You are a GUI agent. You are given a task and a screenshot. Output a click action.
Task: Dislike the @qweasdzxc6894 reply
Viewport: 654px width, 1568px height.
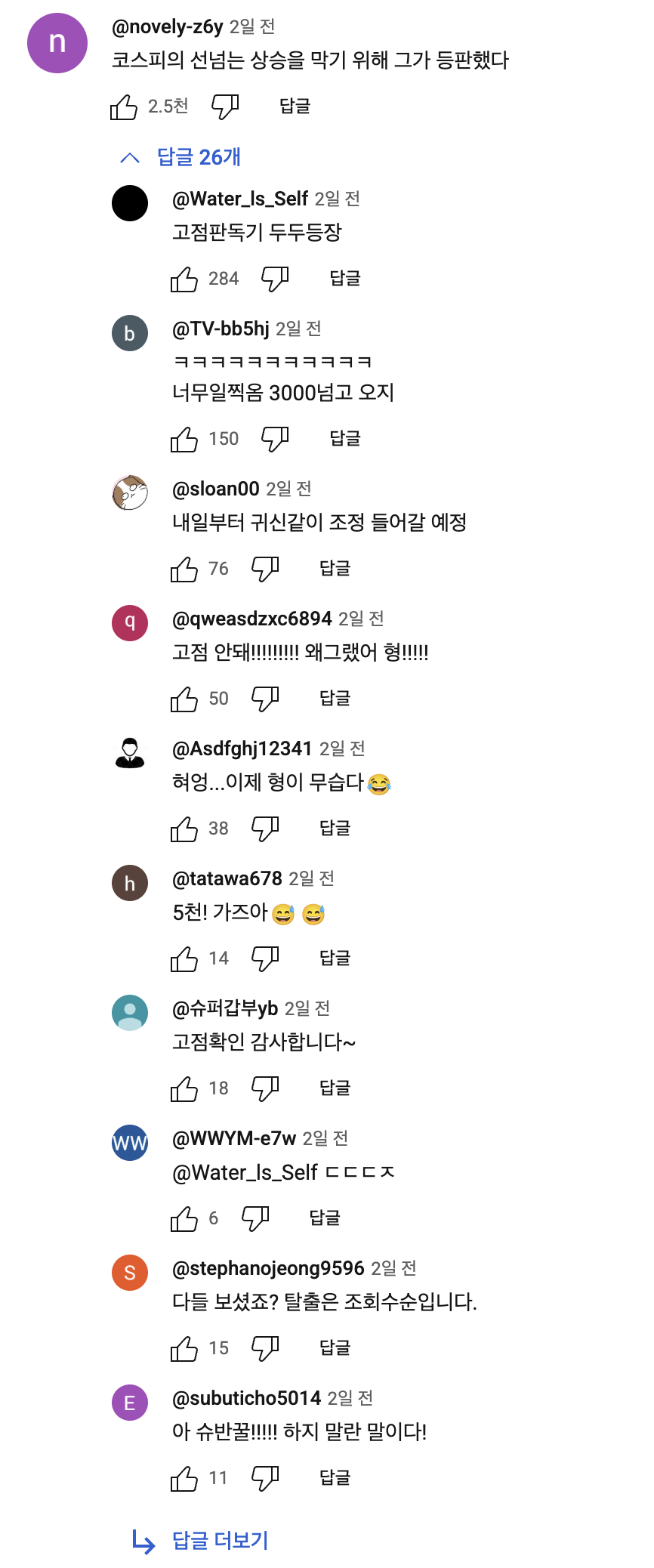click(265, 699)
